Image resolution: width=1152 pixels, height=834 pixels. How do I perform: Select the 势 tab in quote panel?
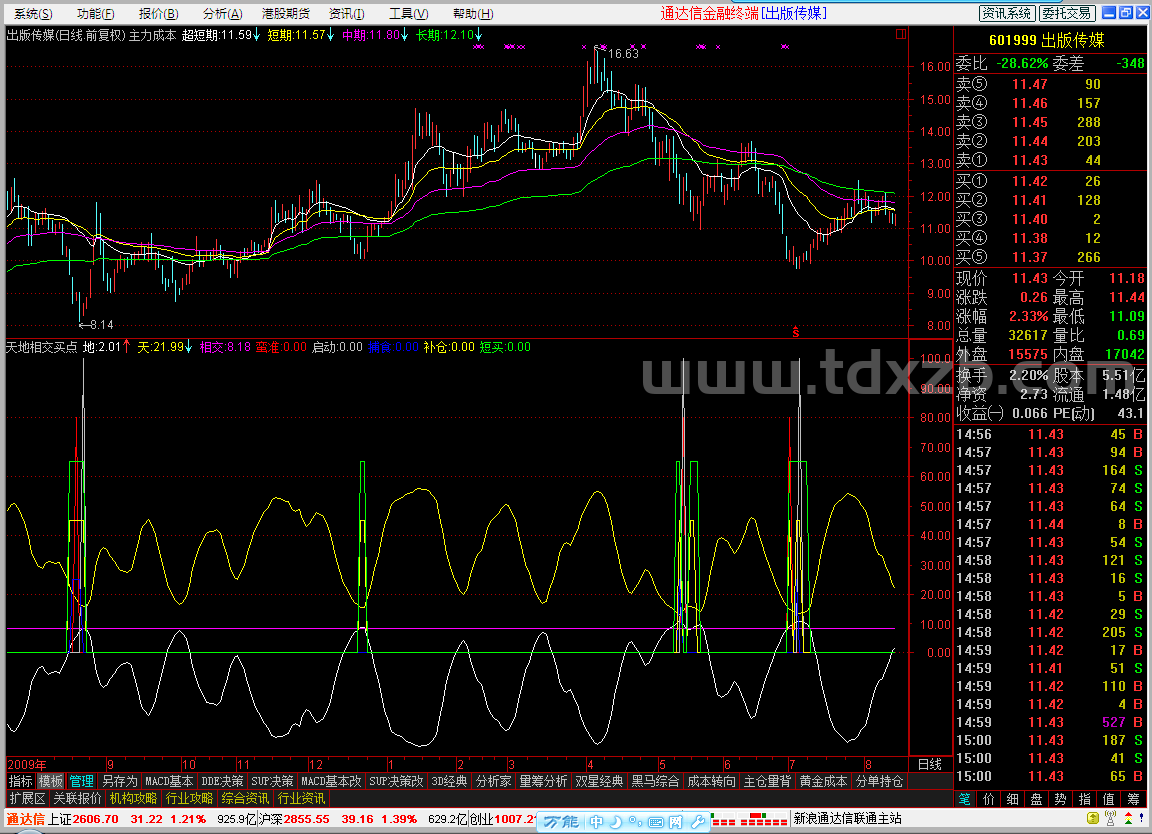[x=1060, y=799]
